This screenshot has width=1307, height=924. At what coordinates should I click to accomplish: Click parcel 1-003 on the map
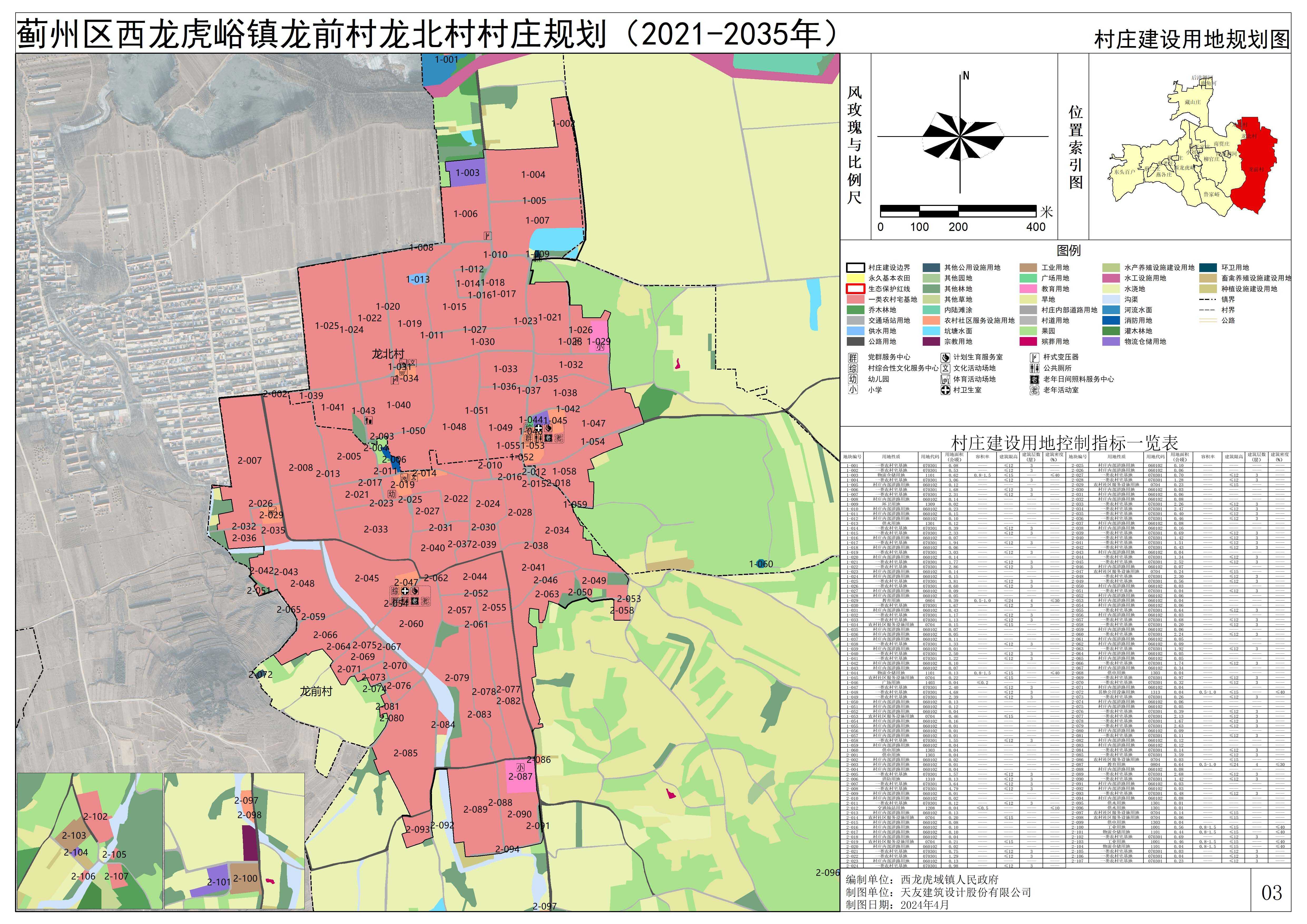tap(467, 173)
